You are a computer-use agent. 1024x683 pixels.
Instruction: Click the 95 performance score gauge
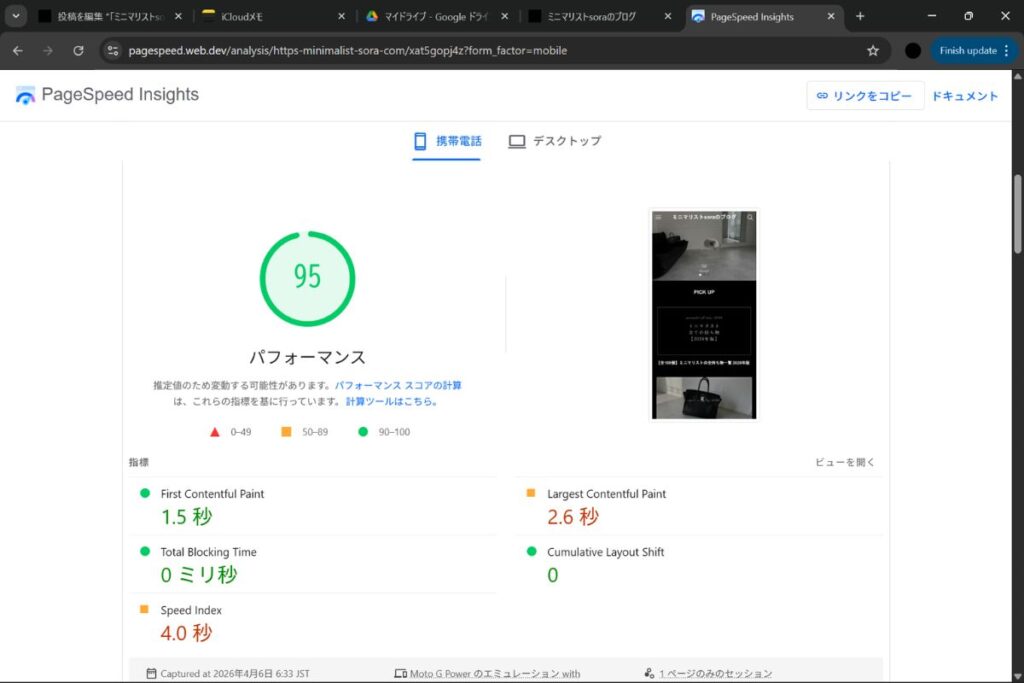[x=307, y=277]
